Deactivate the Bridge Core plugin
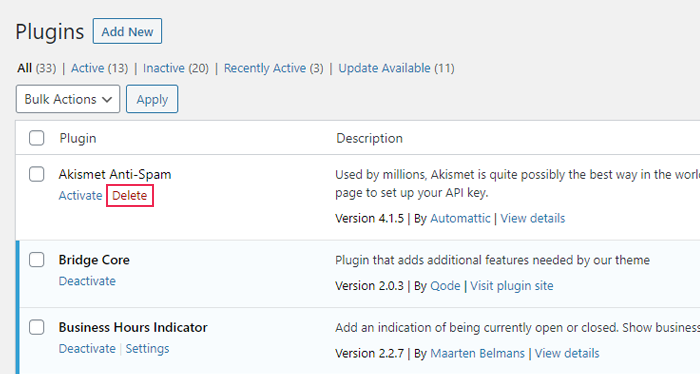Image resolution: width=700 pixels, height=374 pixels. (87, 281)
